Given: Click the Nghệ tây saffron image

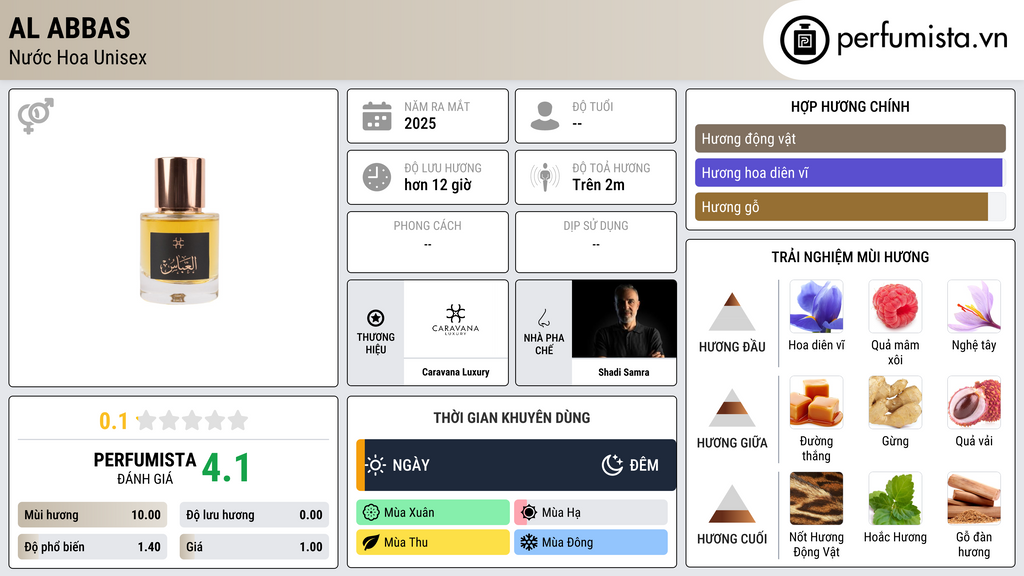Looking at the screenshot, I should pyautogui.click(x=974, y=306).
